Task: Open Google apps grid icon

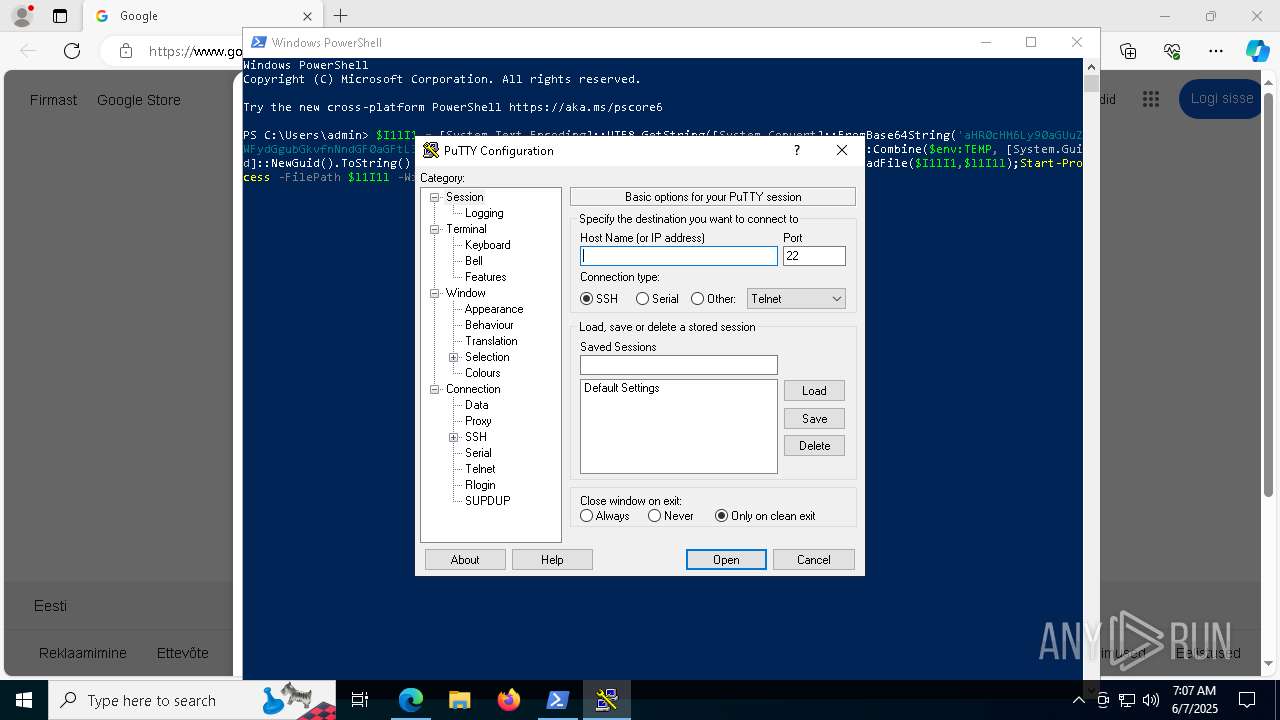Action: coord(1151,99)
